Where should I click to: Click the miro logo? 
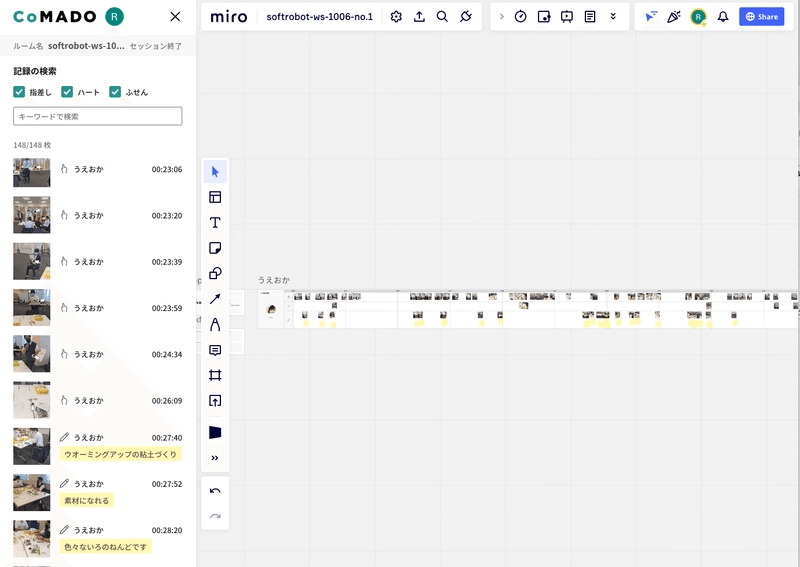click(229, 17)
